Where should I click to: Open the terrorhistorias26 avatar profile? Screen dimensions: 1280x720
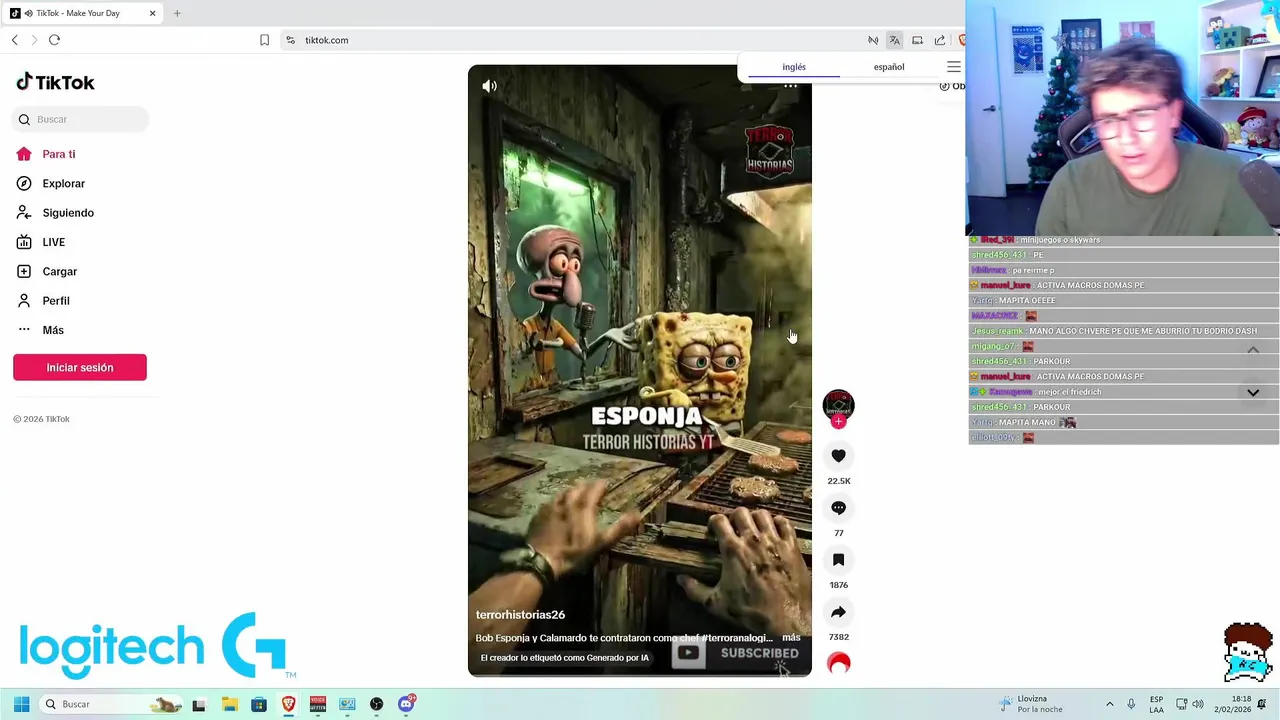click(838, 404)
